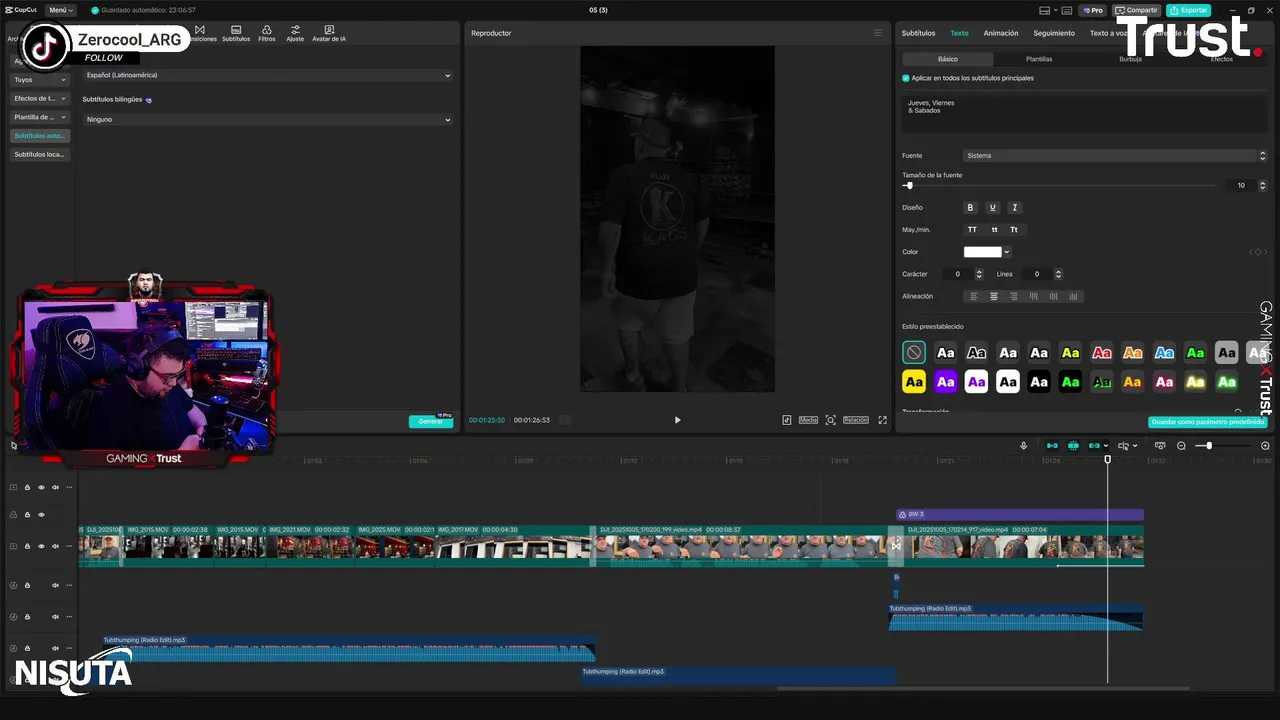Click the white text color swatch

pos(982,252)
